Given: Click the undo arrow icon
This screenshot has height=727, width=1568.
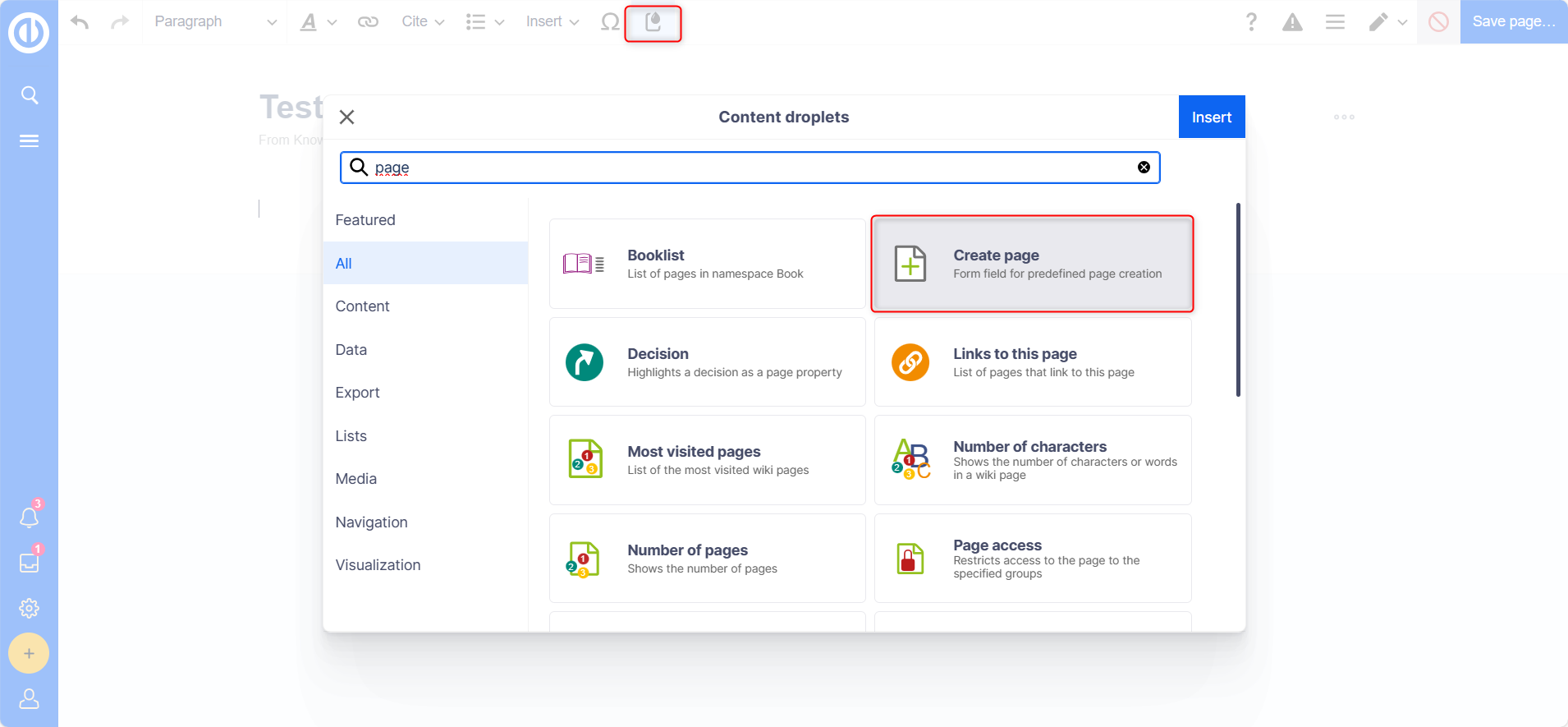Looking at the screenshot, I should pos(80,22).
